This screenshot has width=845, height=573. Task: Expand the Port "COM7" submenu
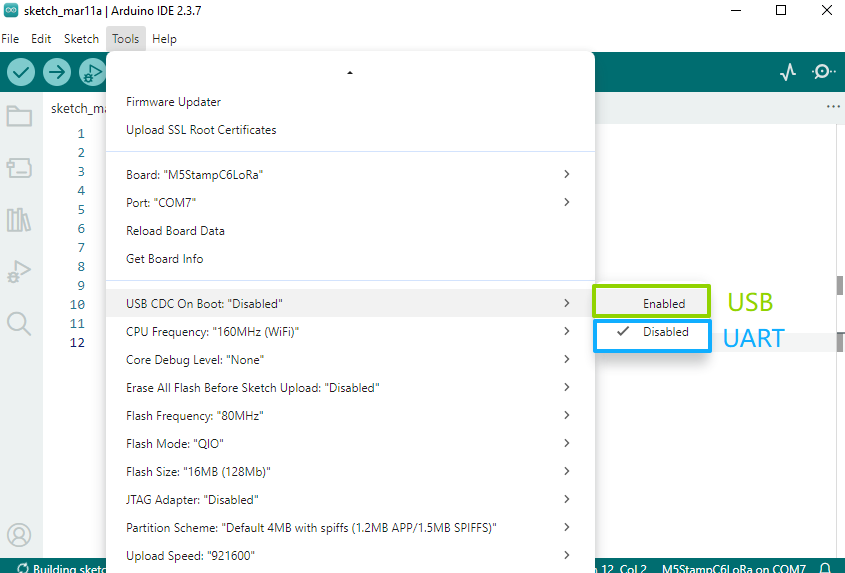click(x=349, y=202)
